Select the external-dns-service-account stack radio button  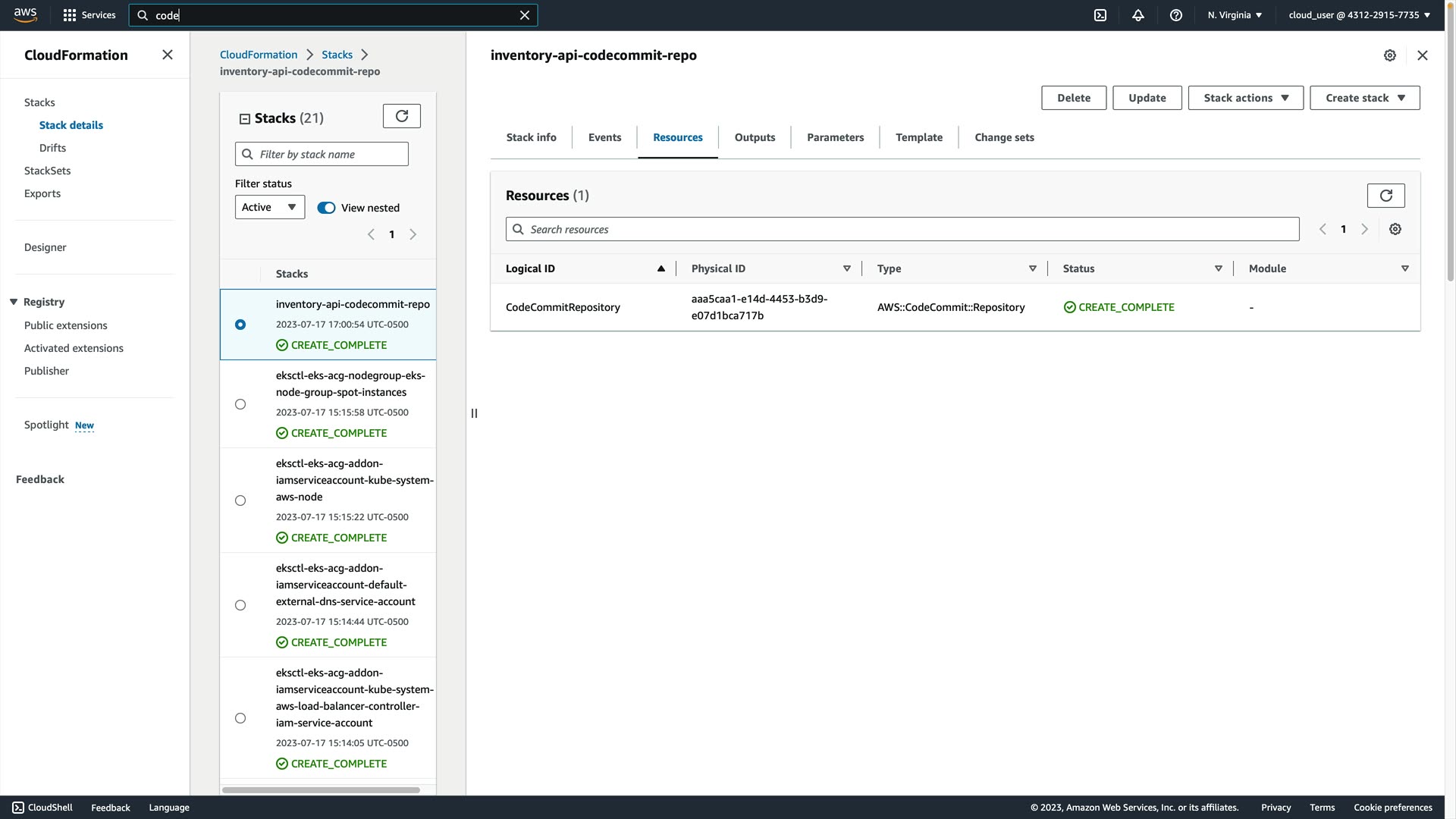(x=240, y=605)
